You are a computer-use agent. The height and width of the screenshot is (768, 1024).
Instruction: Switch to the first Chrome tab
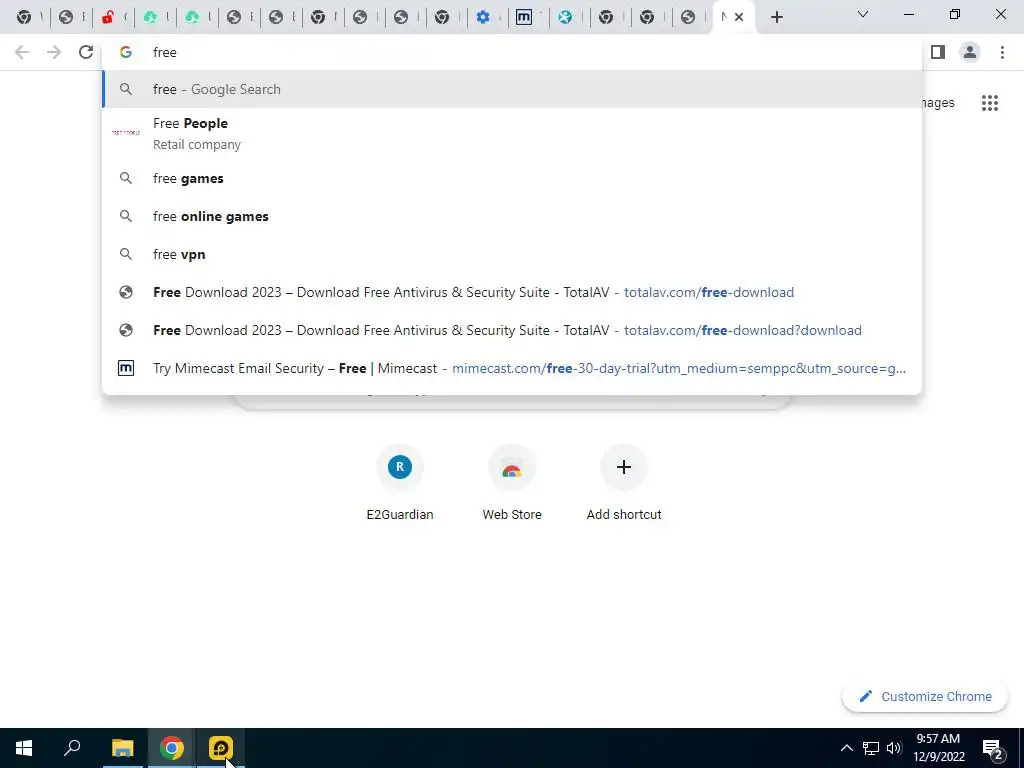coord(27,18)
